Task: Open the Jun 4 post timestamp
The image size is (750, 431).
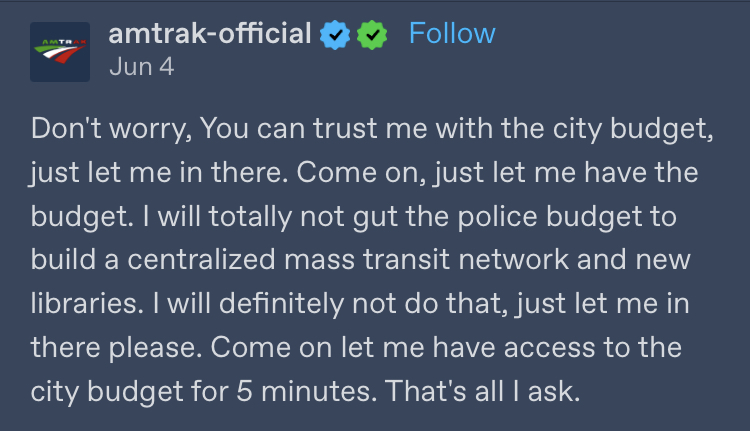Action: coord(142,66)
